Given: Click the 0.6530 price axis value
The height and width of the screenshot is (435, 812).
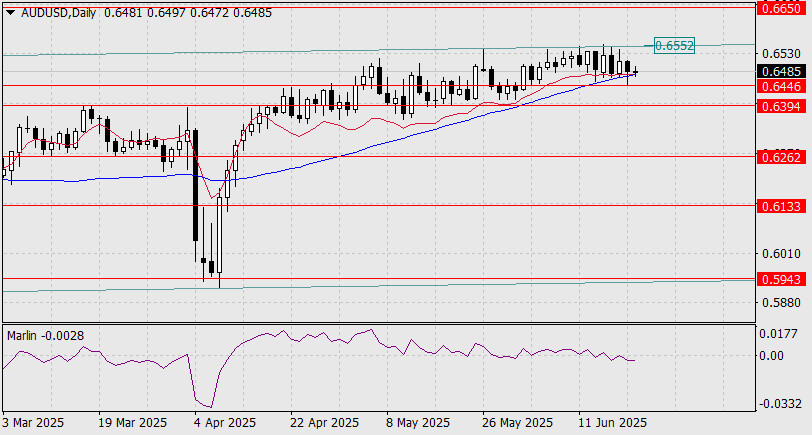Looking at the screenshot, I should 780,53.
